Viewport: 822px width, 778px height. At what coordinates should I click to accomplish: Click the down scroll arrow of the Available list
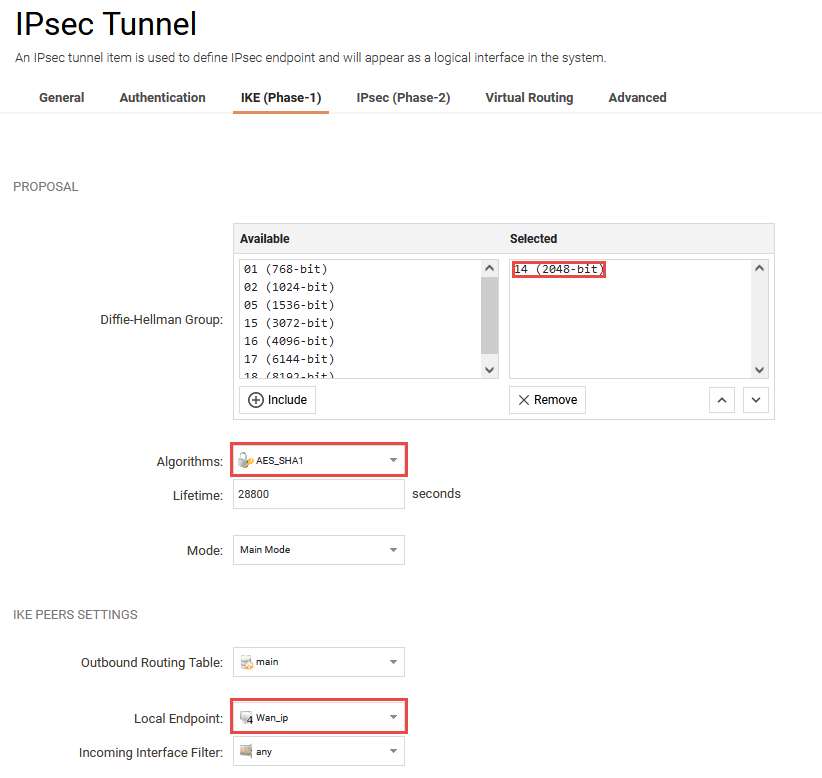click(489, 368)
